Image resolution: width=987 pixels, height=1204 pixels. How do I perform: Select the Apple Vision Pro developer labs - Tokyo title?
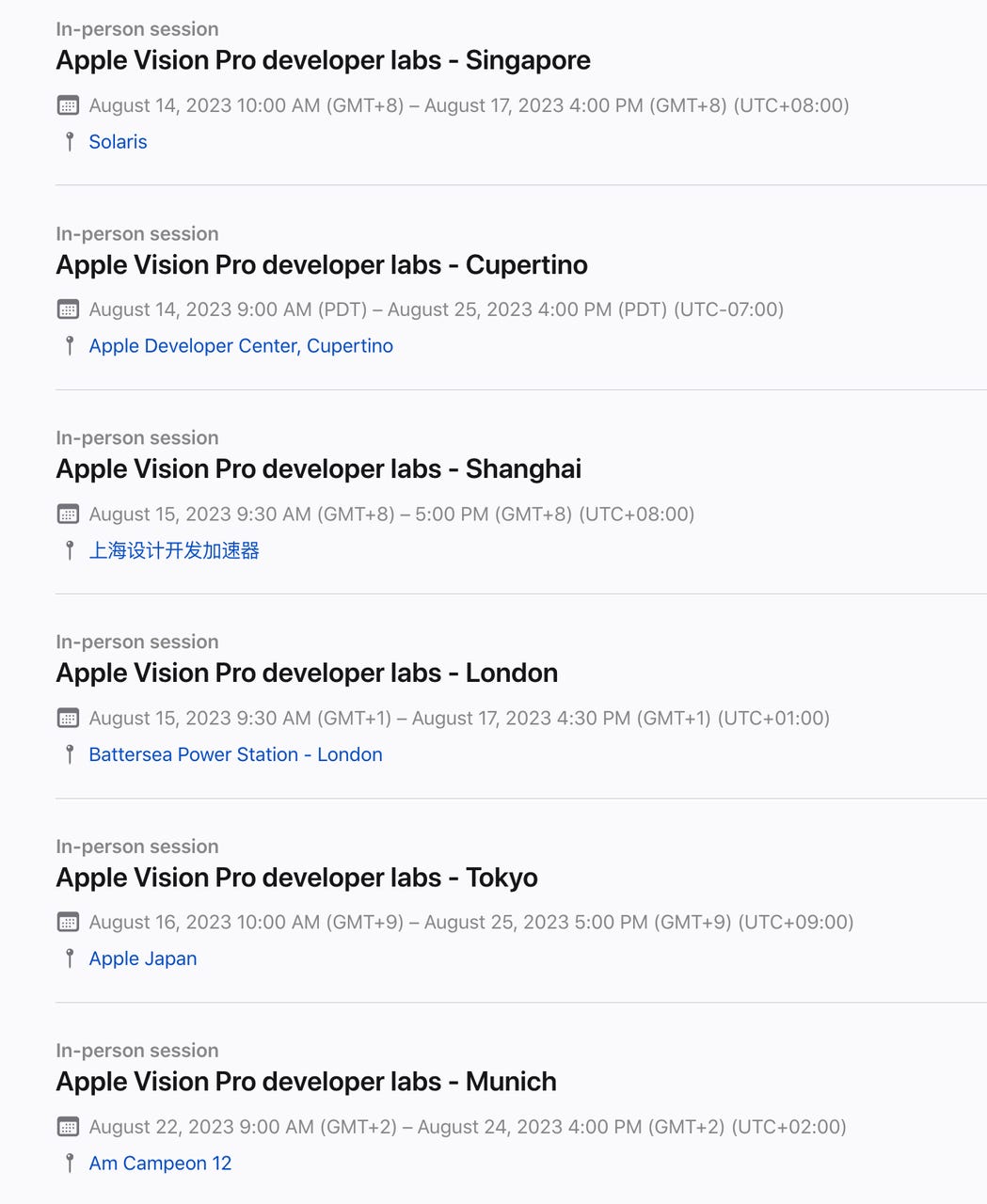(297, 878)
